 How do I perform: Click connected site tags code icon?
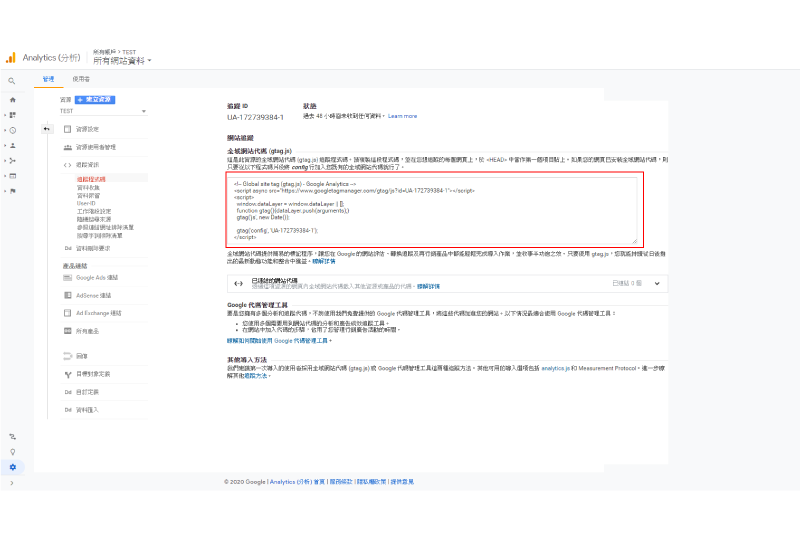pos(238,284)
